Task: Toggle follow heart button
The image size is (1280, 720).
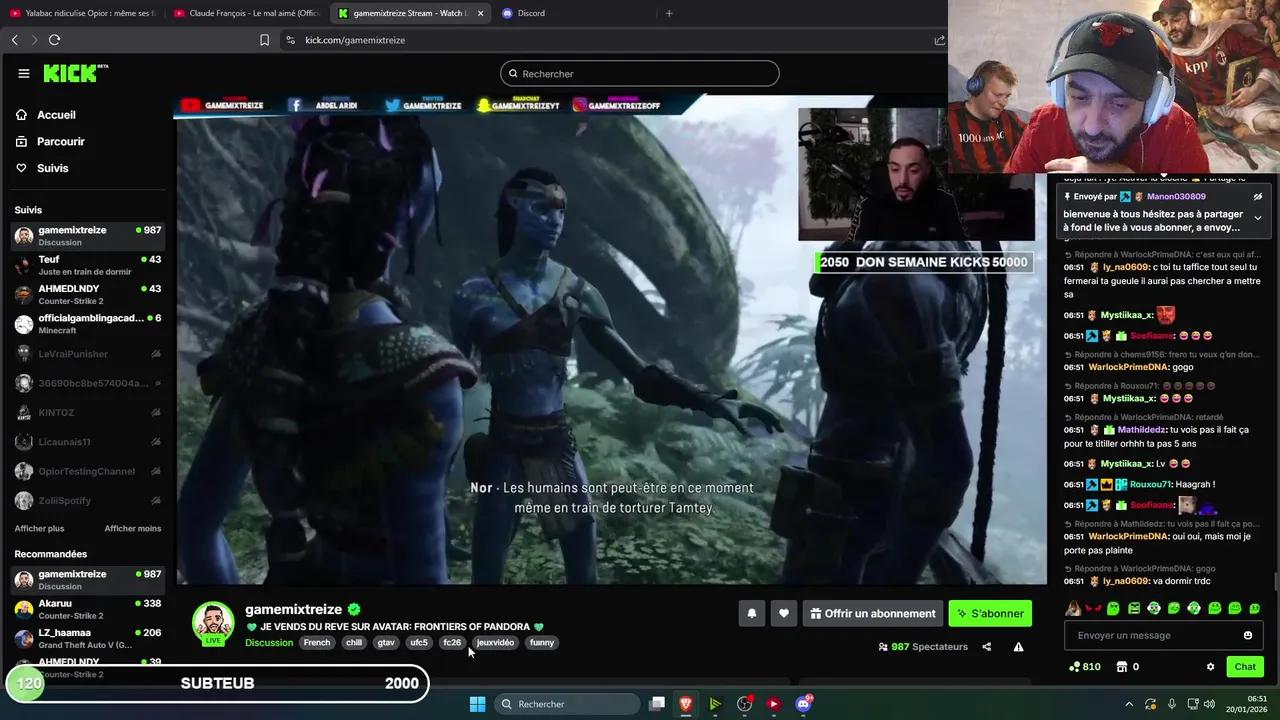Action: [784, 613]
